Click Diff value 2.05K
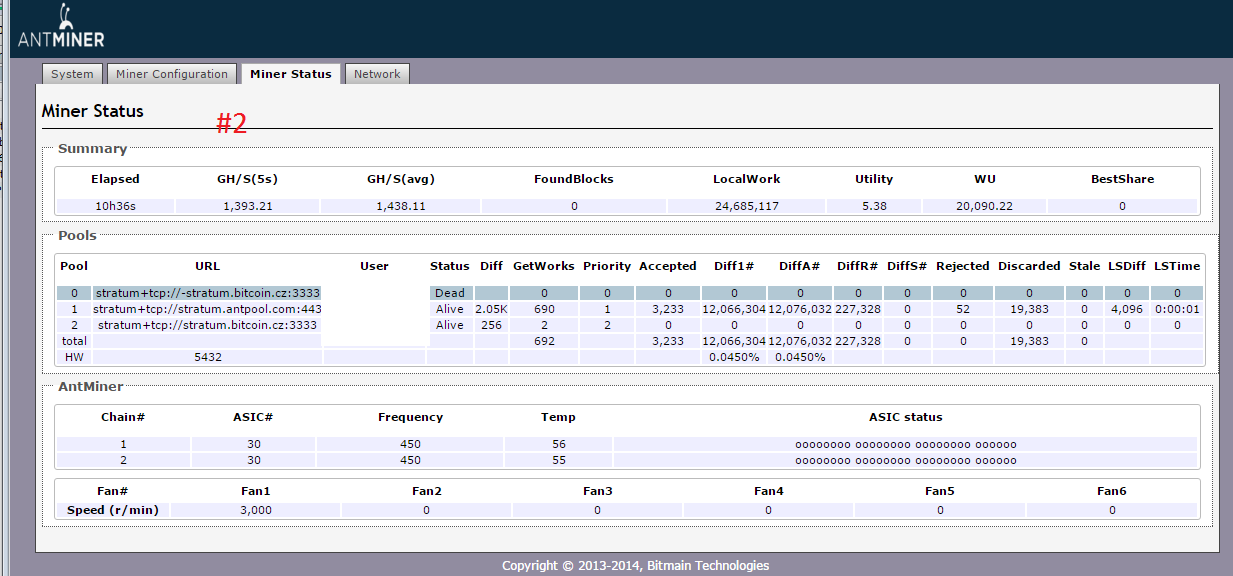1233x576 pixels. click(491, 309)
